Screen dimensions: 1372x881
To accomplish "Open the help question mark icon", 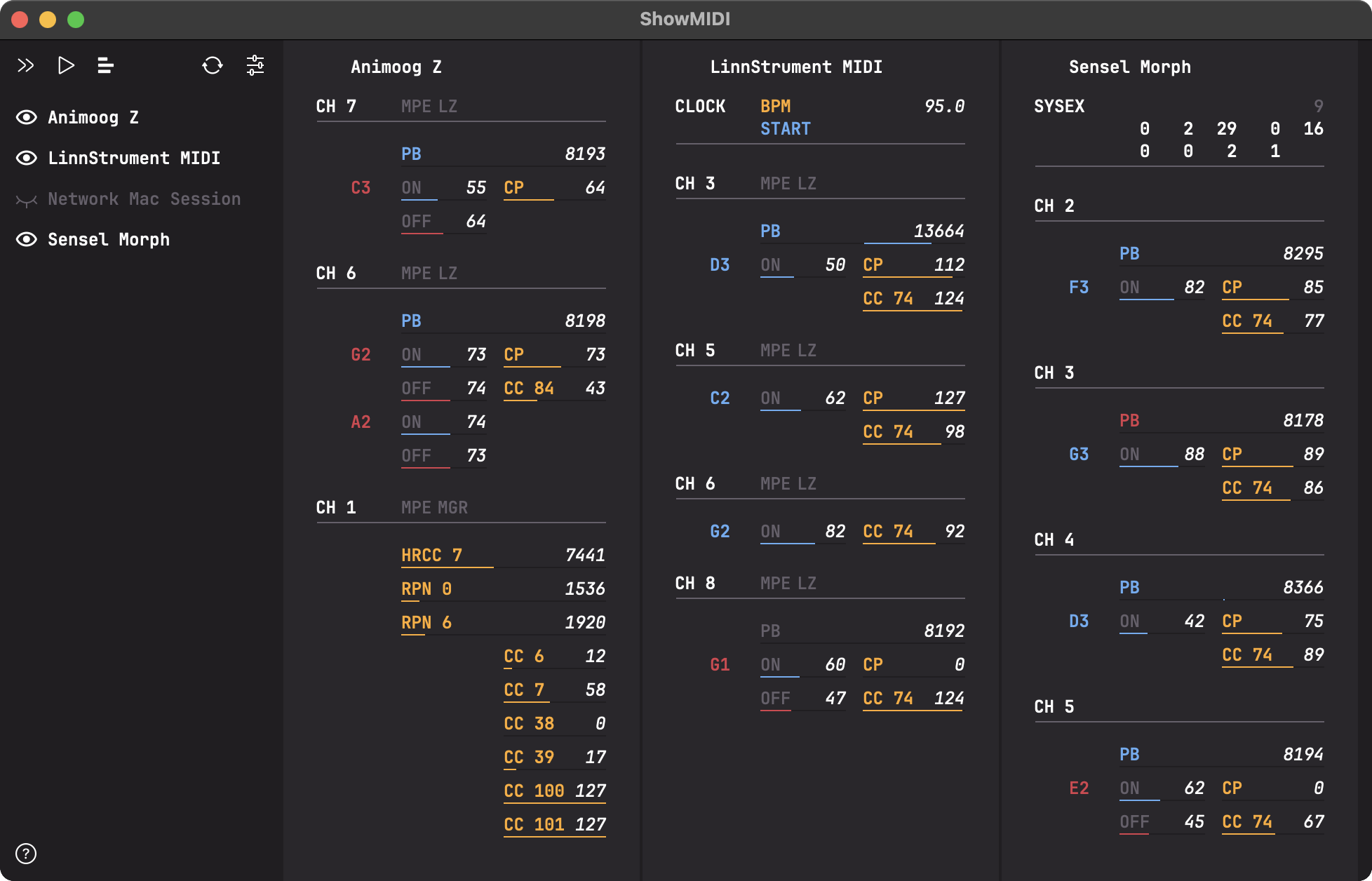I will (26, 854).
